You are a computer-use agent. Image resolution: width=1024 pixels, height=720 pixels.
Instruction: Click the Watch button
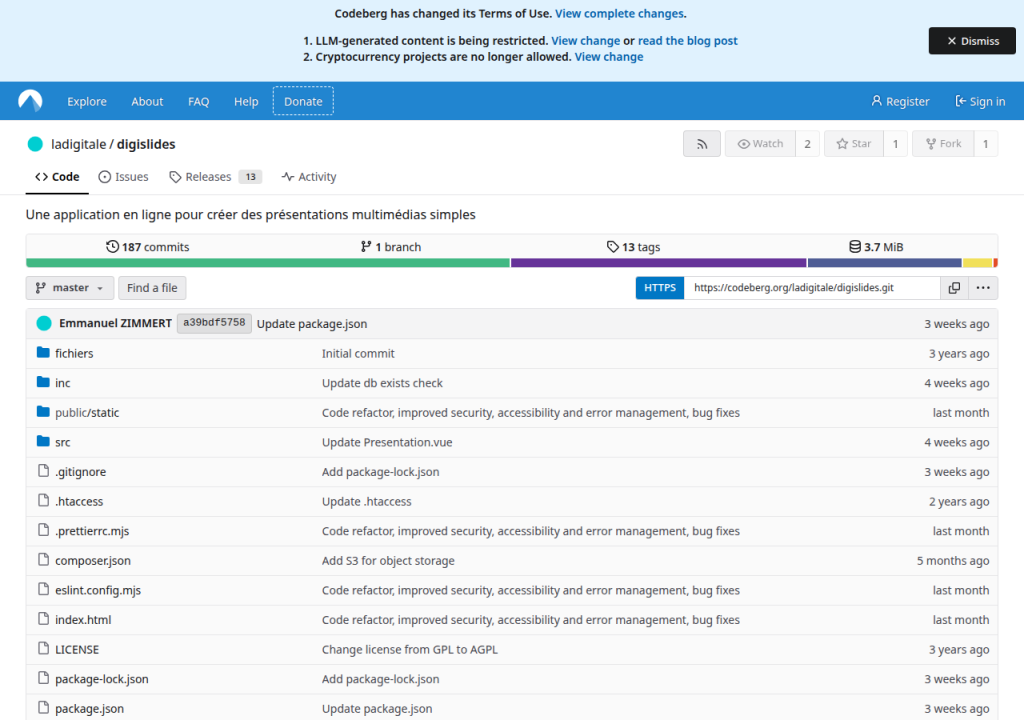(x=760, y=144)
